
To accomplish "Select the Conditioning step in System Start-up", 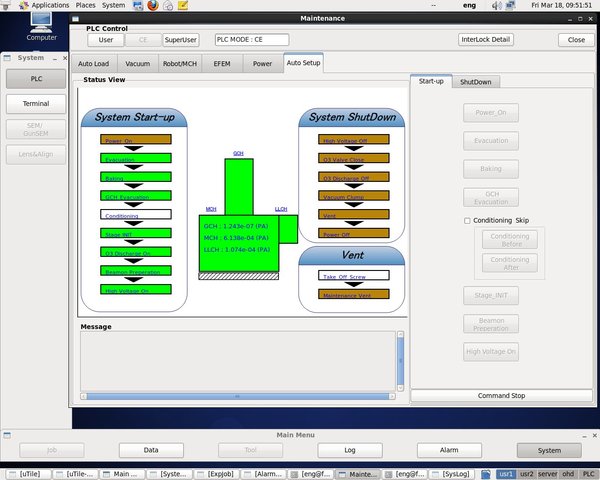I will pos(136,214).
